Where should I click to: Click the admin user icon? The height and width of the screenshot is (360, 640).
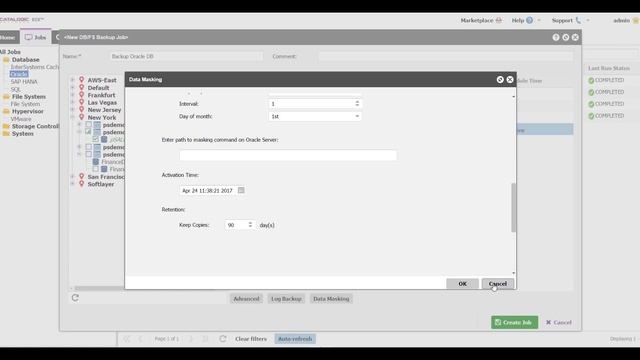636,20
